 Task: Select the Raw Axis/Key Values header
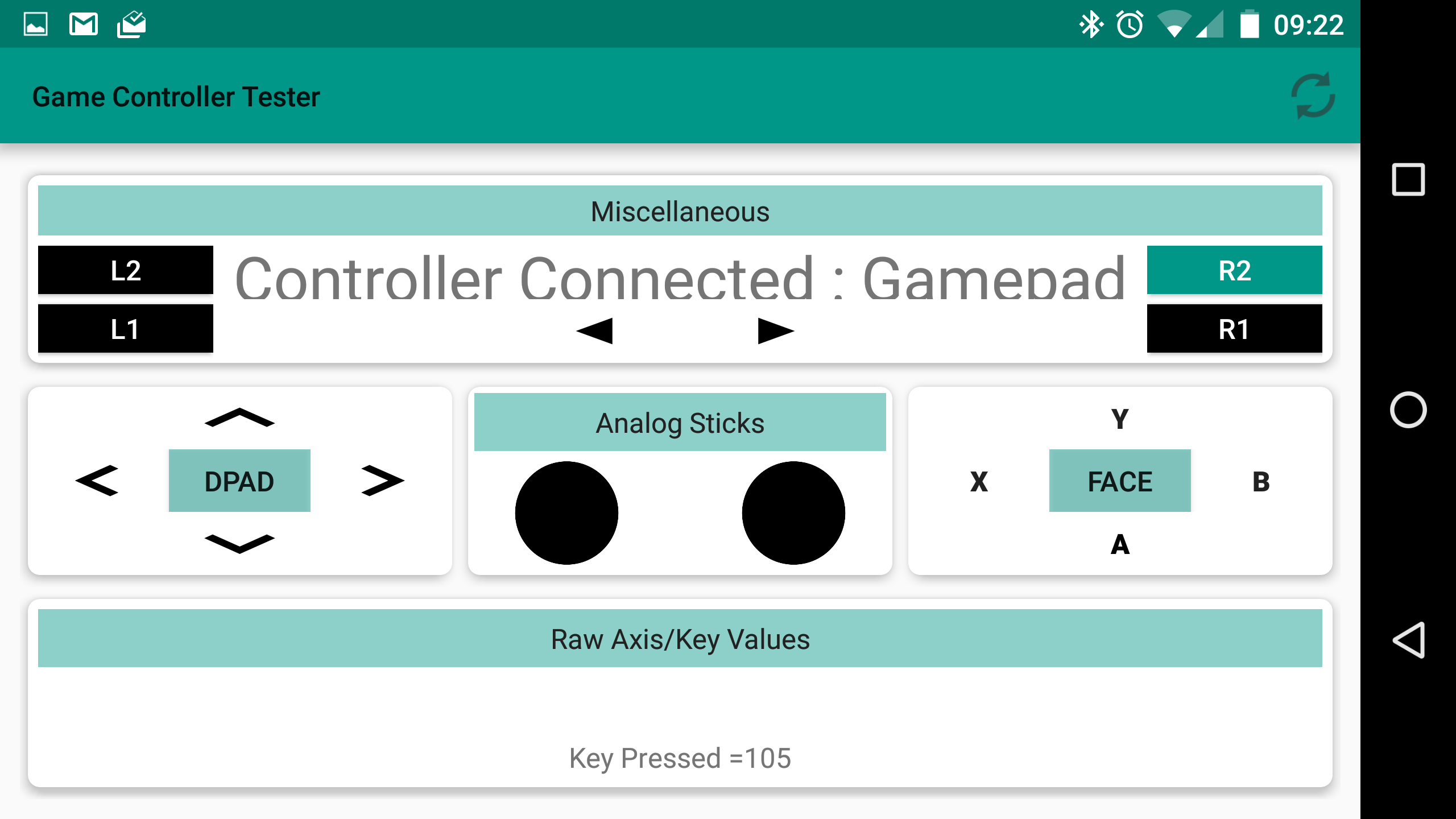pyautogui.click(x=680, y=638)
